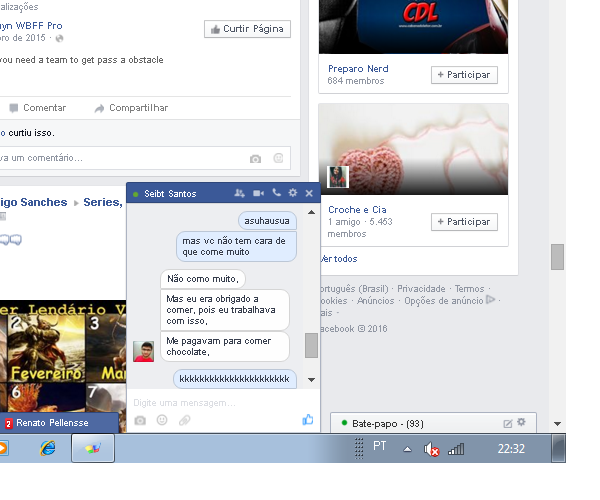Open the Privacidade footer link
This screenshot has height=500, width=600.
click(421, 289)
